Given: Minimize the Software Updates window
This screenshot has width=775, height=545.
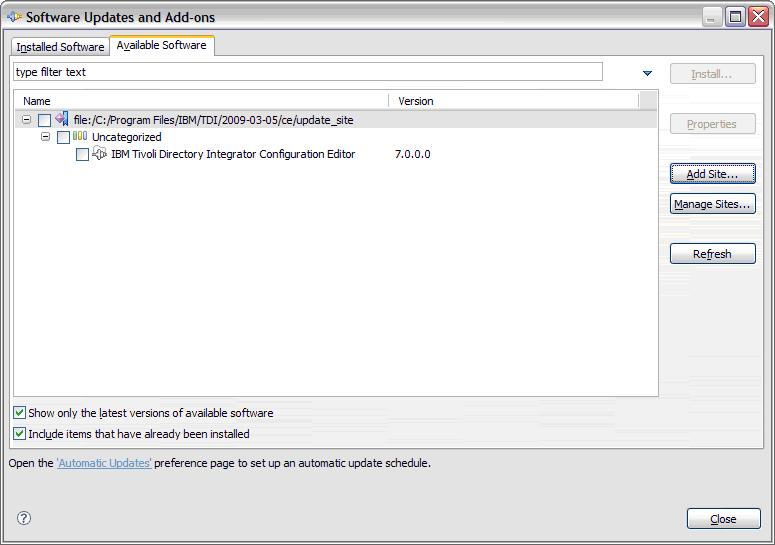Looking at the screenshot, I should [x=712, y=17].
